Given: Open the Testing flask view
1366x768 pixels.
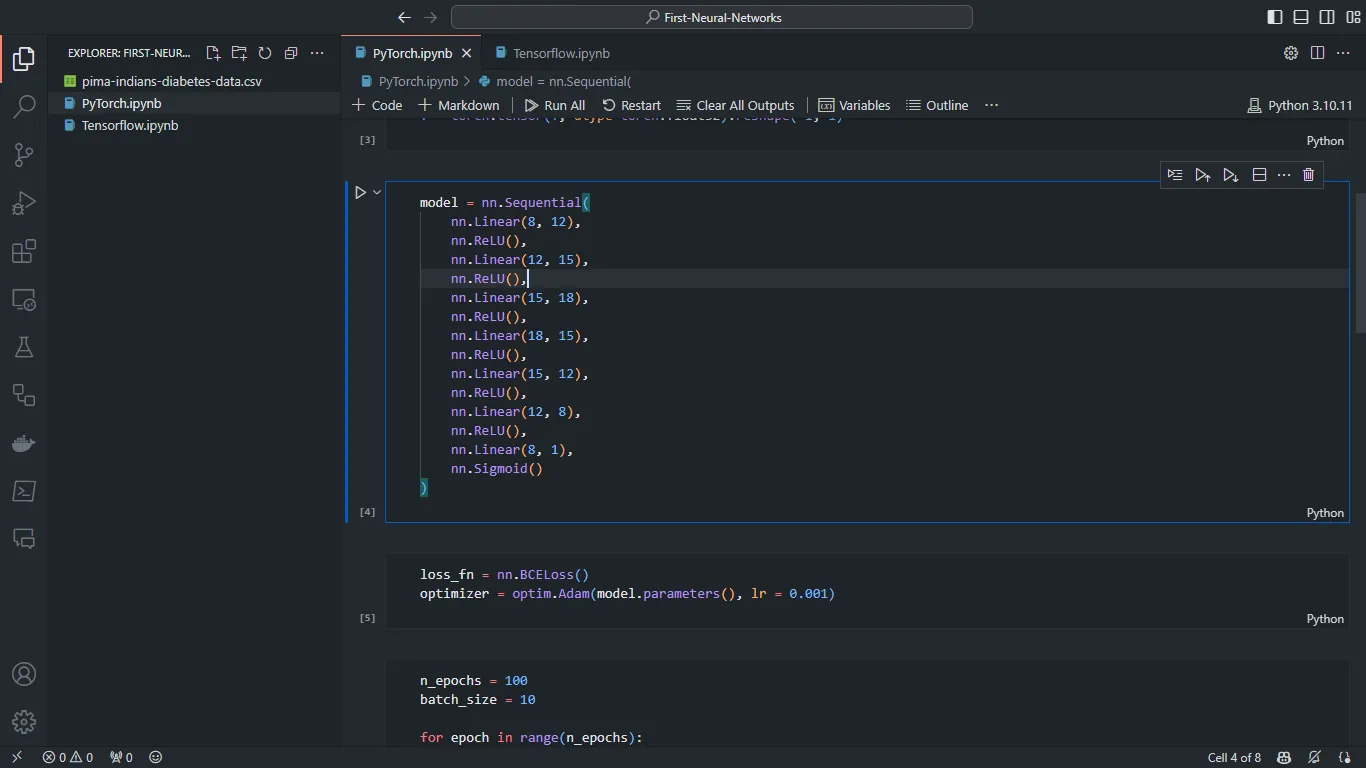Looking at the screenshot, I should point(24,347).
